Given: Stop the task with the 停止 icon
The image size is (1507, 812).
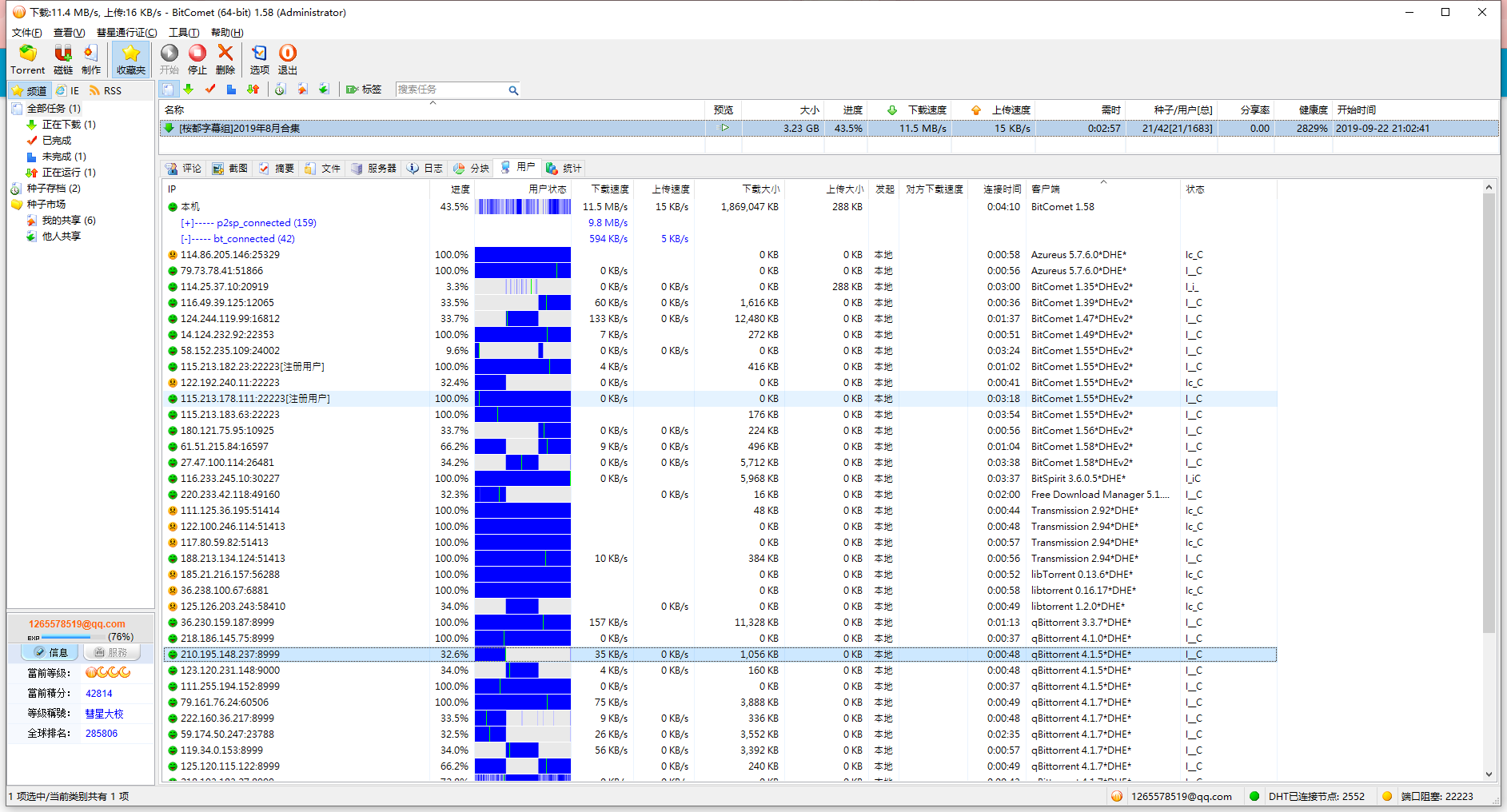Looking at the screenshot, I should click(197, 54).
